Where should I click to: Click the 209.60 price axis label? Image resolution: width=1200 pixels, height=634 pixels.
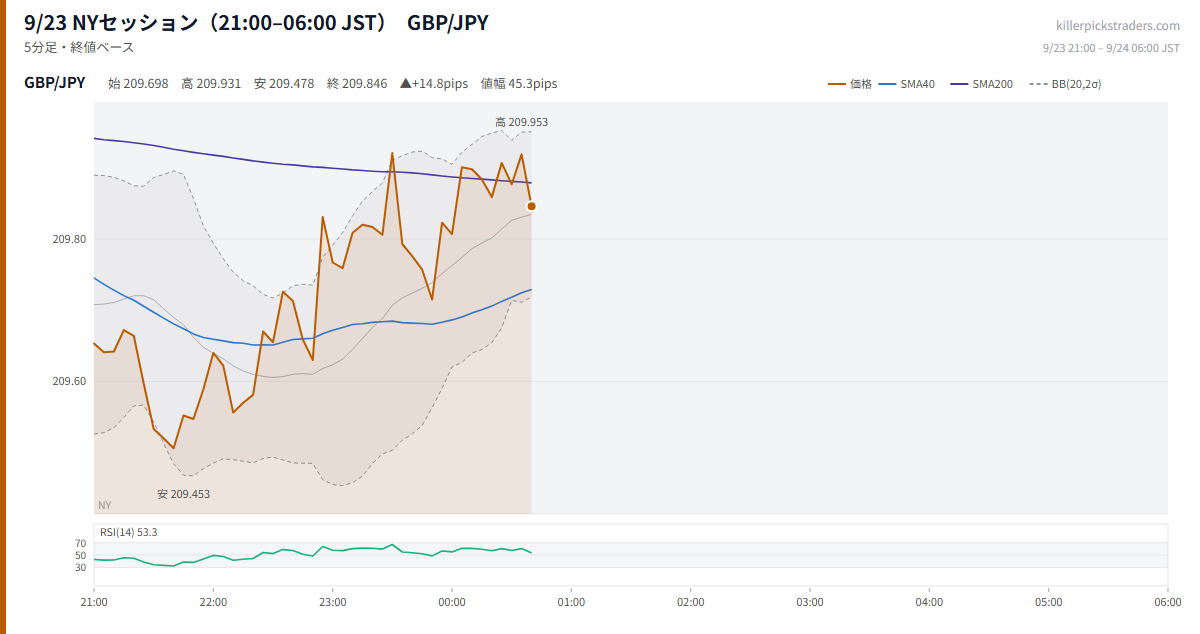point(71,381)
